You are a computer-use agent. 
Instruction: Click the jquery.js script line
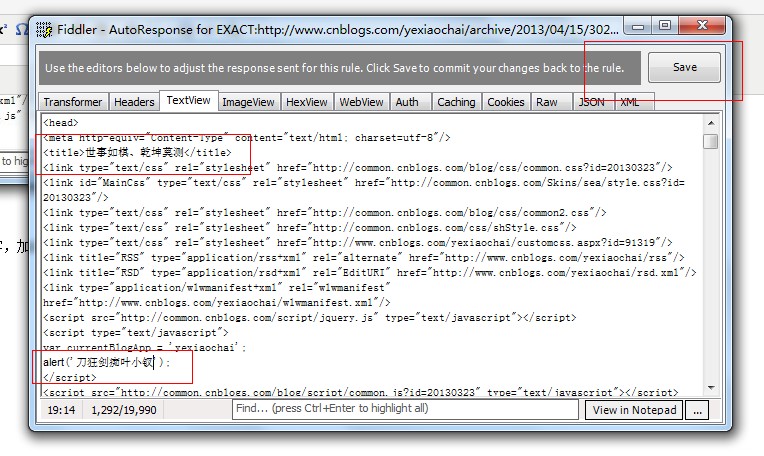(x=309, y=318)
